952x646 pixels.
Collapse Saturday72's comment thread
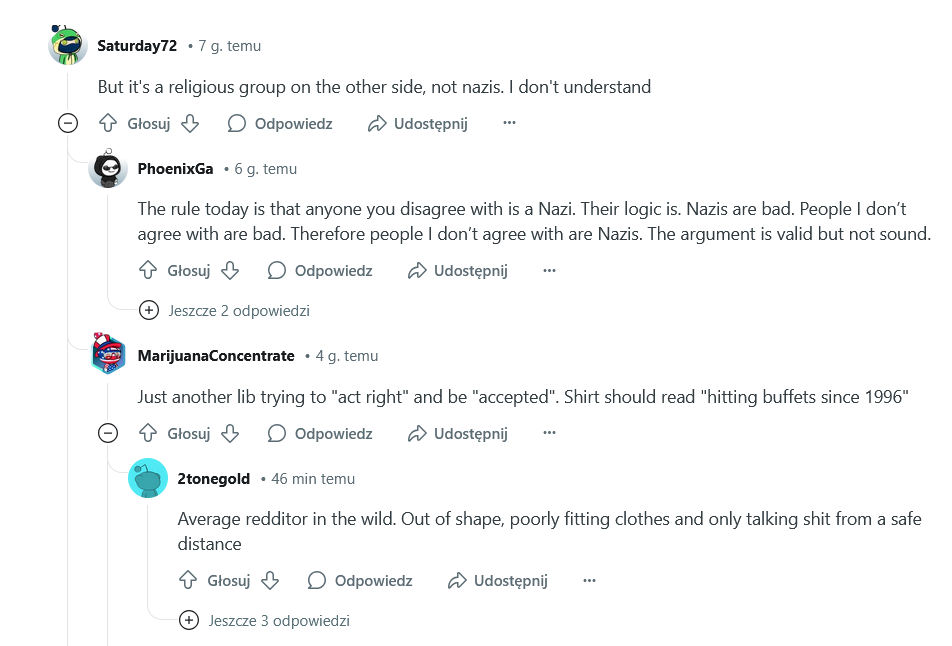click(x=68, y=123)
